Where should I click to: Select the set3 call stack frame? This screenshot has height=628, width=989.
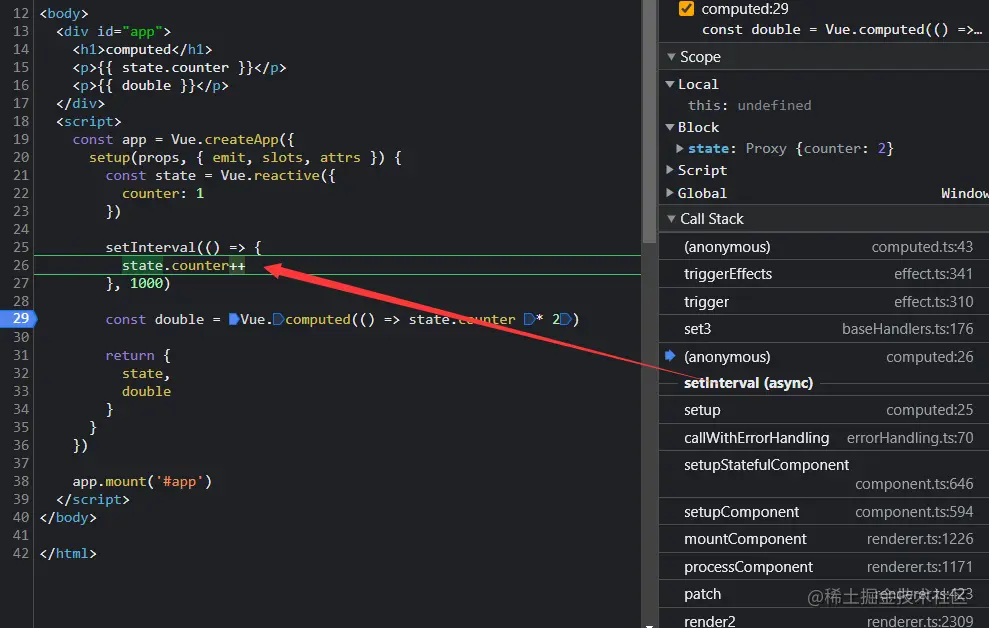tap(824, 329)
